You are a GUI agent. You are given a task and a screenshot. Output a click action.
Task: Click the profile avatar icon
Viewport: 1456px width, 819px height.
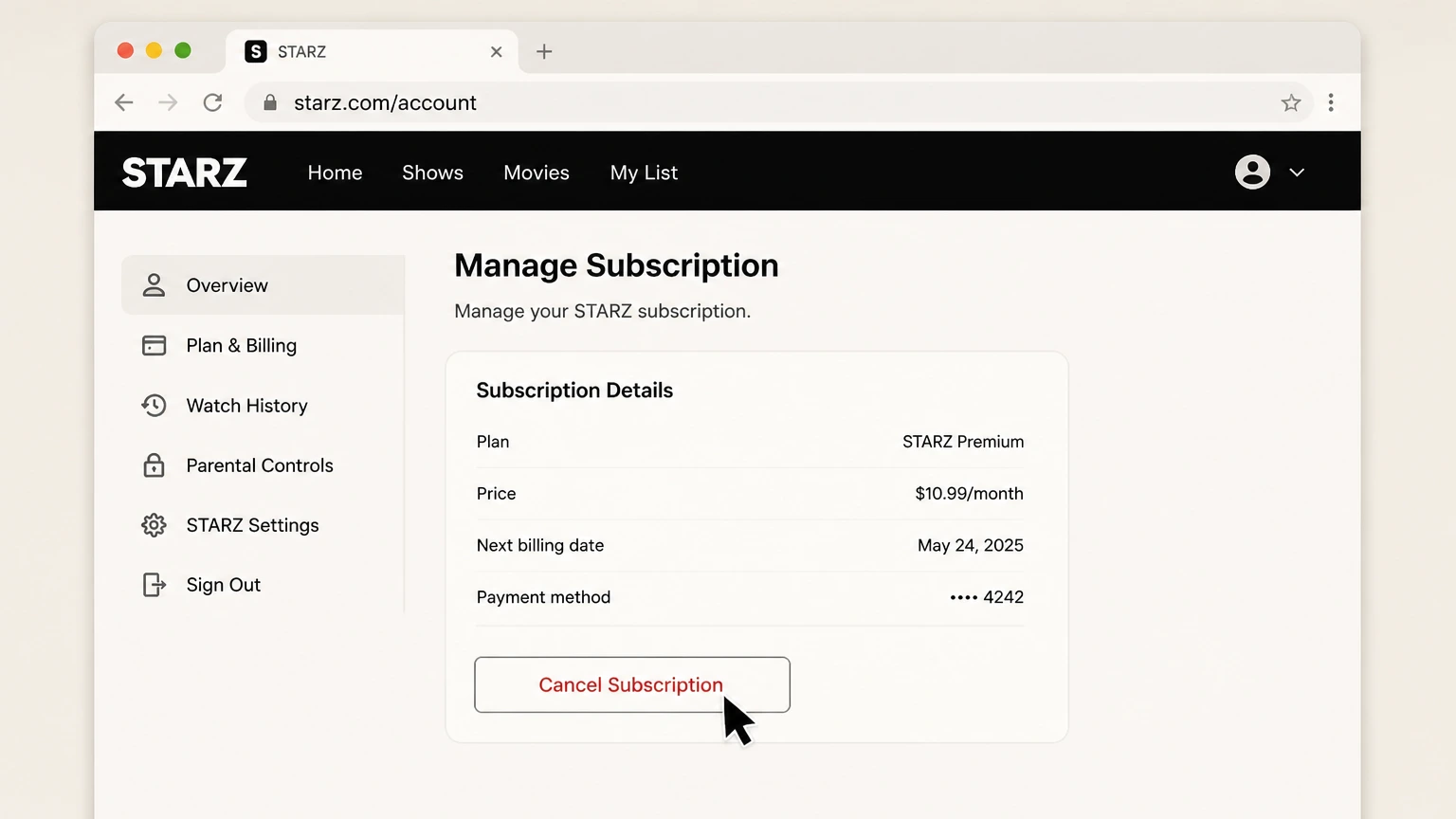coord(1252,172)
